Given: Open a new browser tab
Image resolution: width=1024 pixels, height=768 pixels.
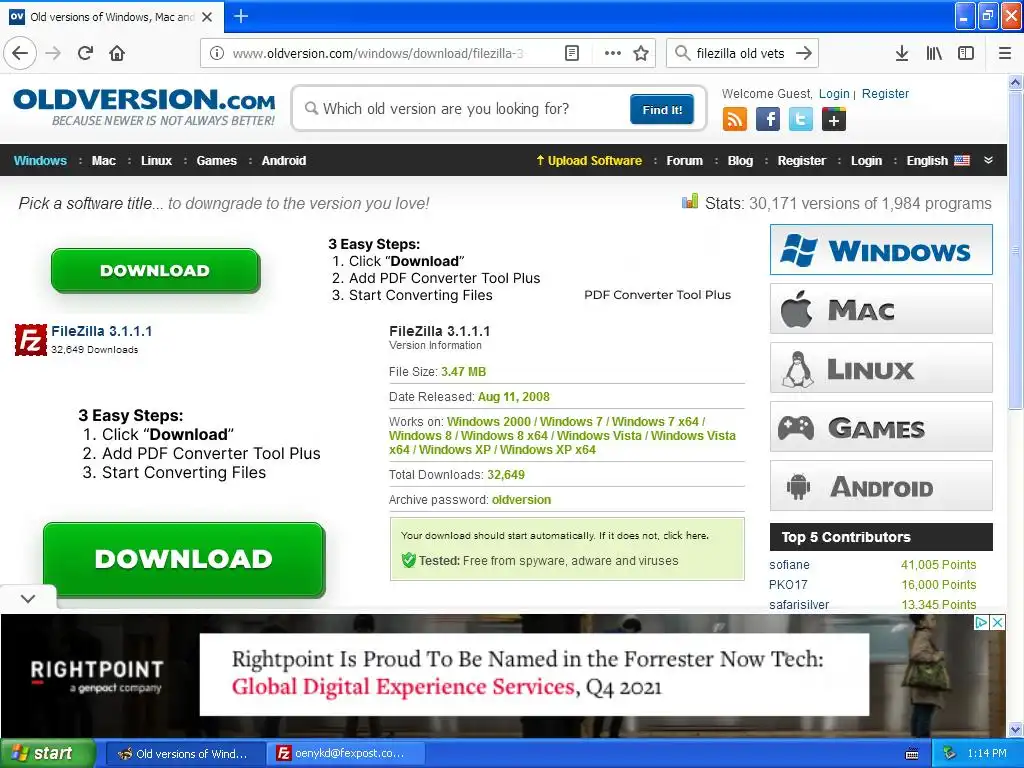Looking at the screenshot, I should coord(241,16).
